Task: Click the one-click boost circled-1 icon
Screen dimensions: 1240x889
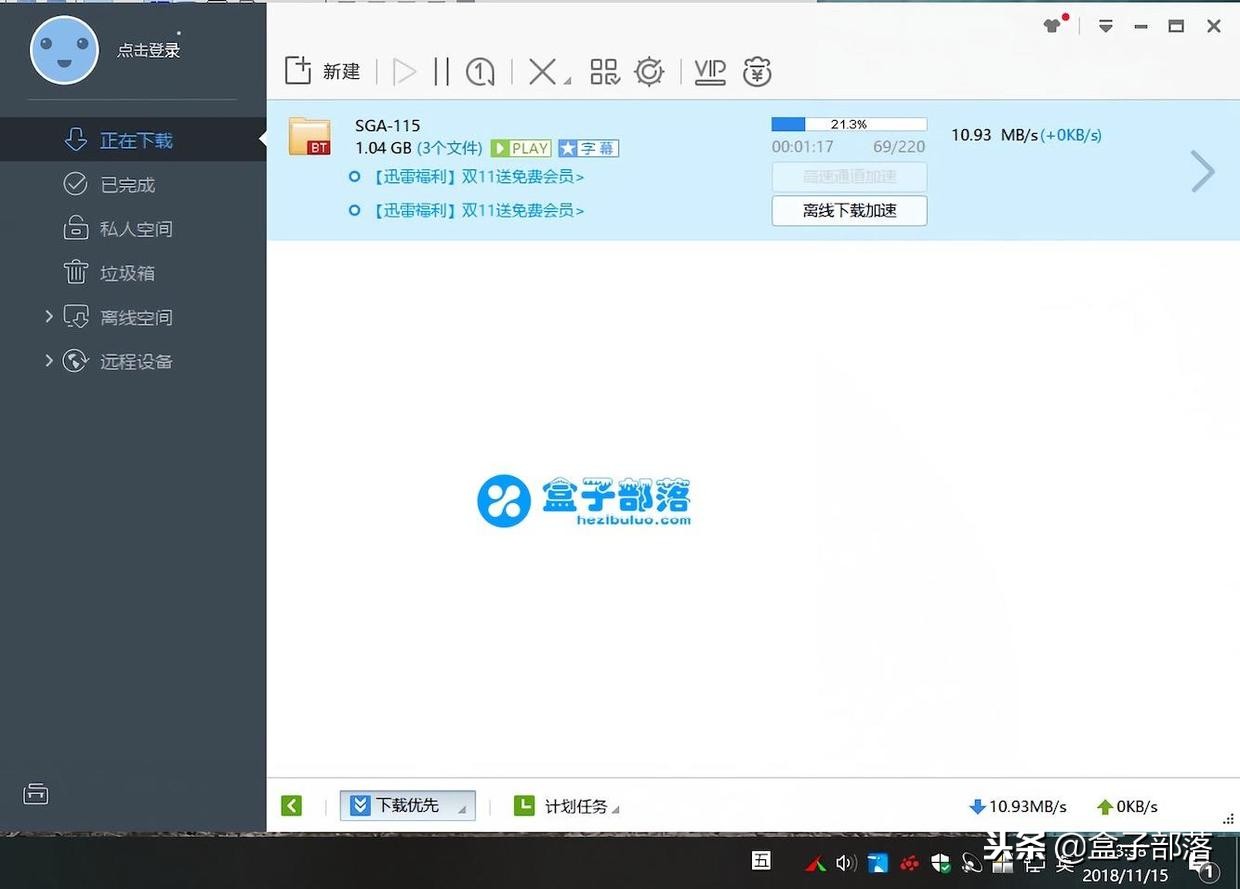Action: pyautogui.click(x=480, y=71)
